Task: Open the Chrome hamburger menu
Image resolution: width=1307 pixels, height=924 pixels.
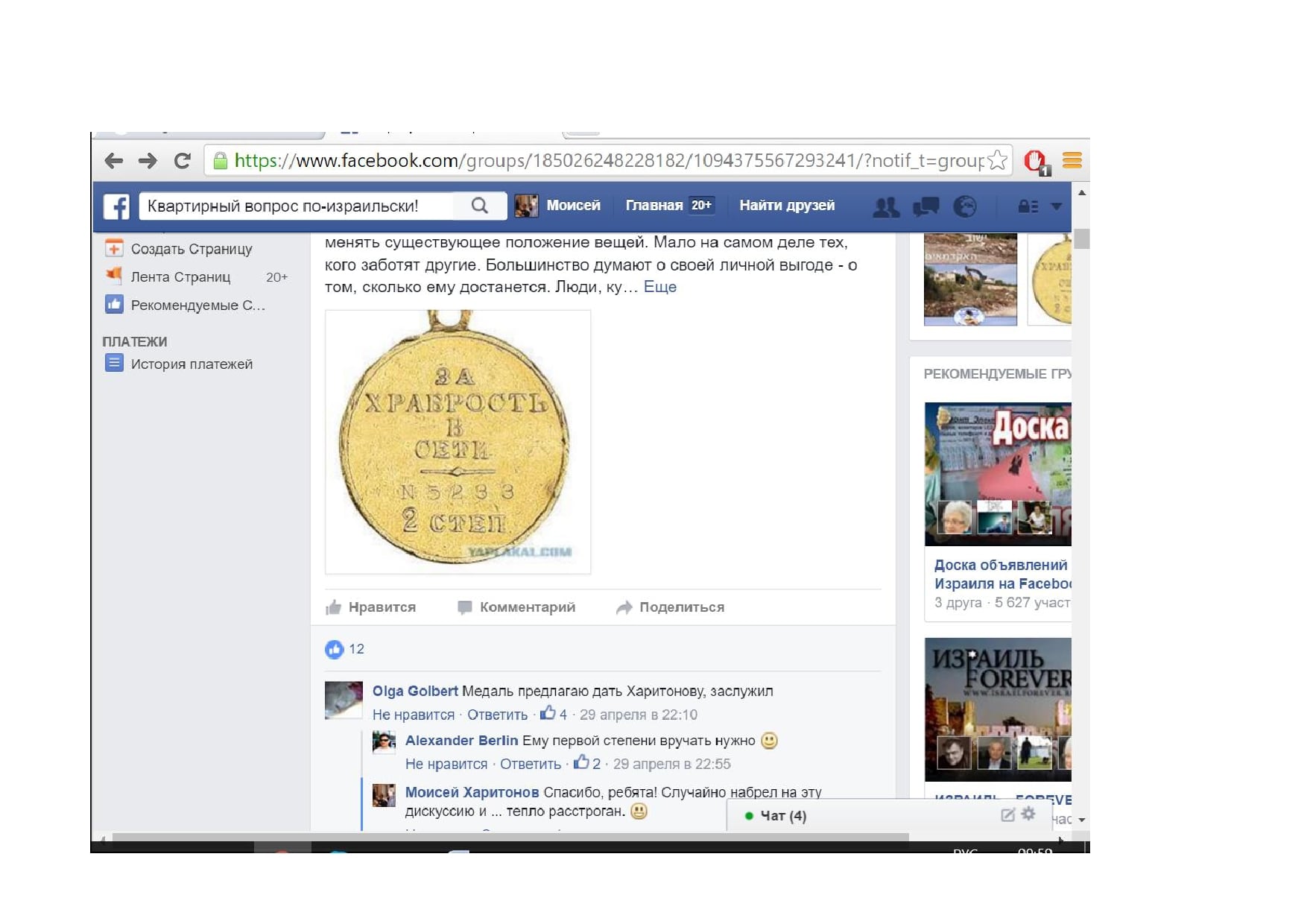Action: pos(1072,160)
